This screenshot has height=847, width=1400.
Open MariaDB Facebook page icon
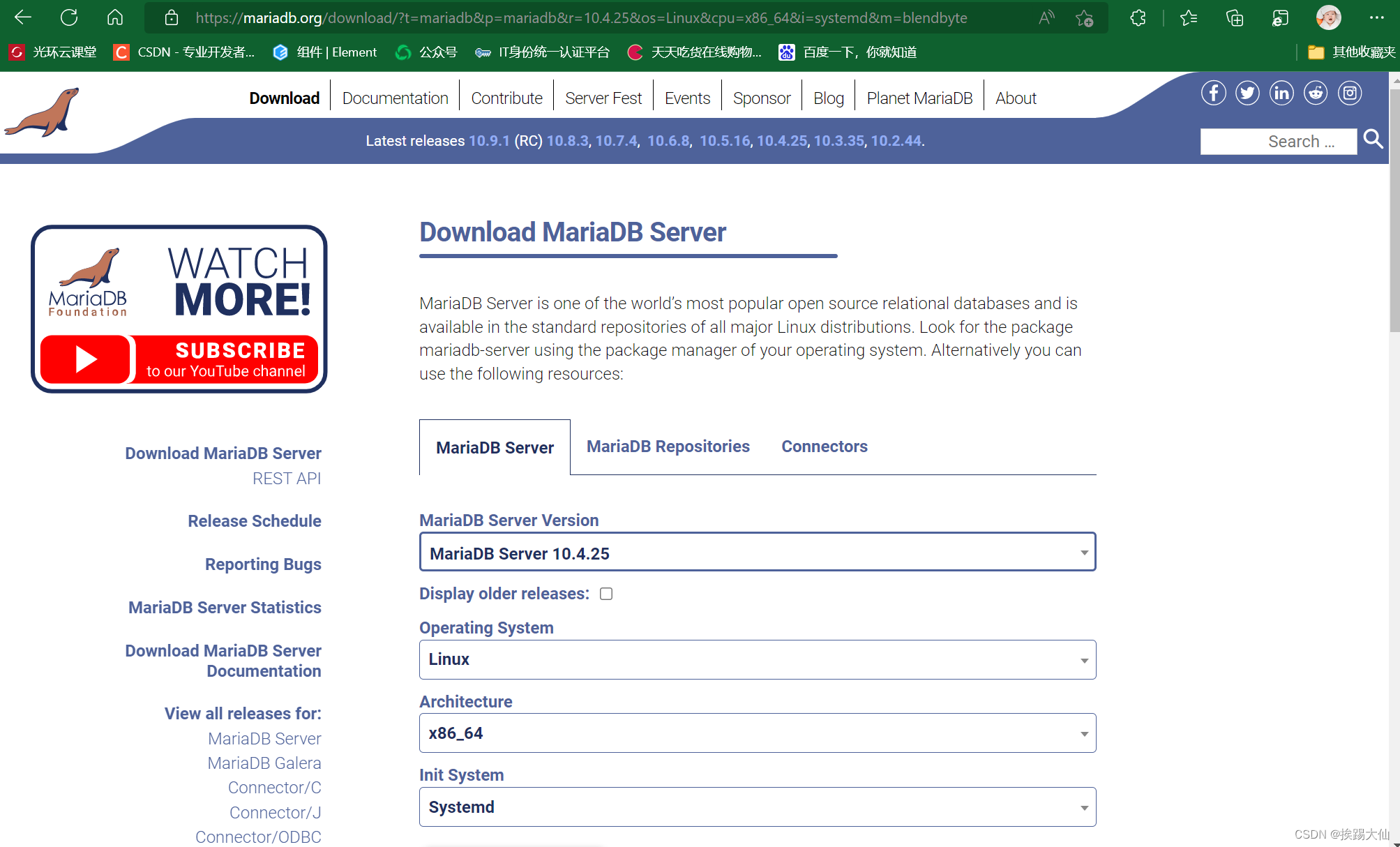click(x=1213, y=93)
